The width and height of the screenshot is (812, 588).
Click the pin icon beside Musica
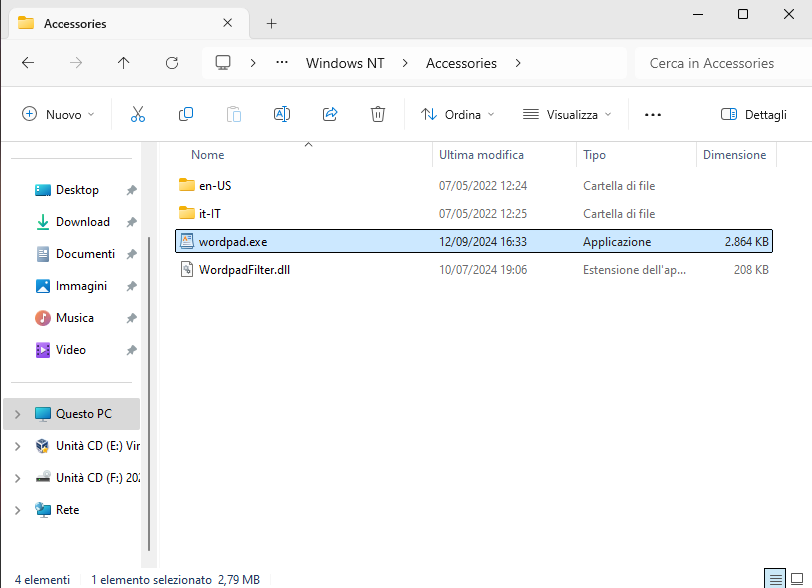click(132, 318)
